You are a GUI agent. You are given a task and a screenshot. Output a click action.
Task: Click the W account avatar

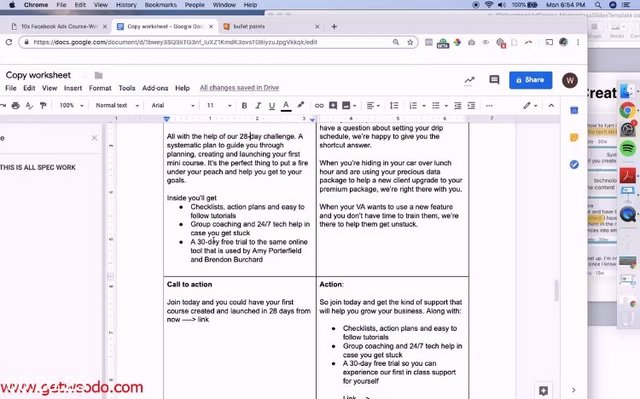click(570, 80)
